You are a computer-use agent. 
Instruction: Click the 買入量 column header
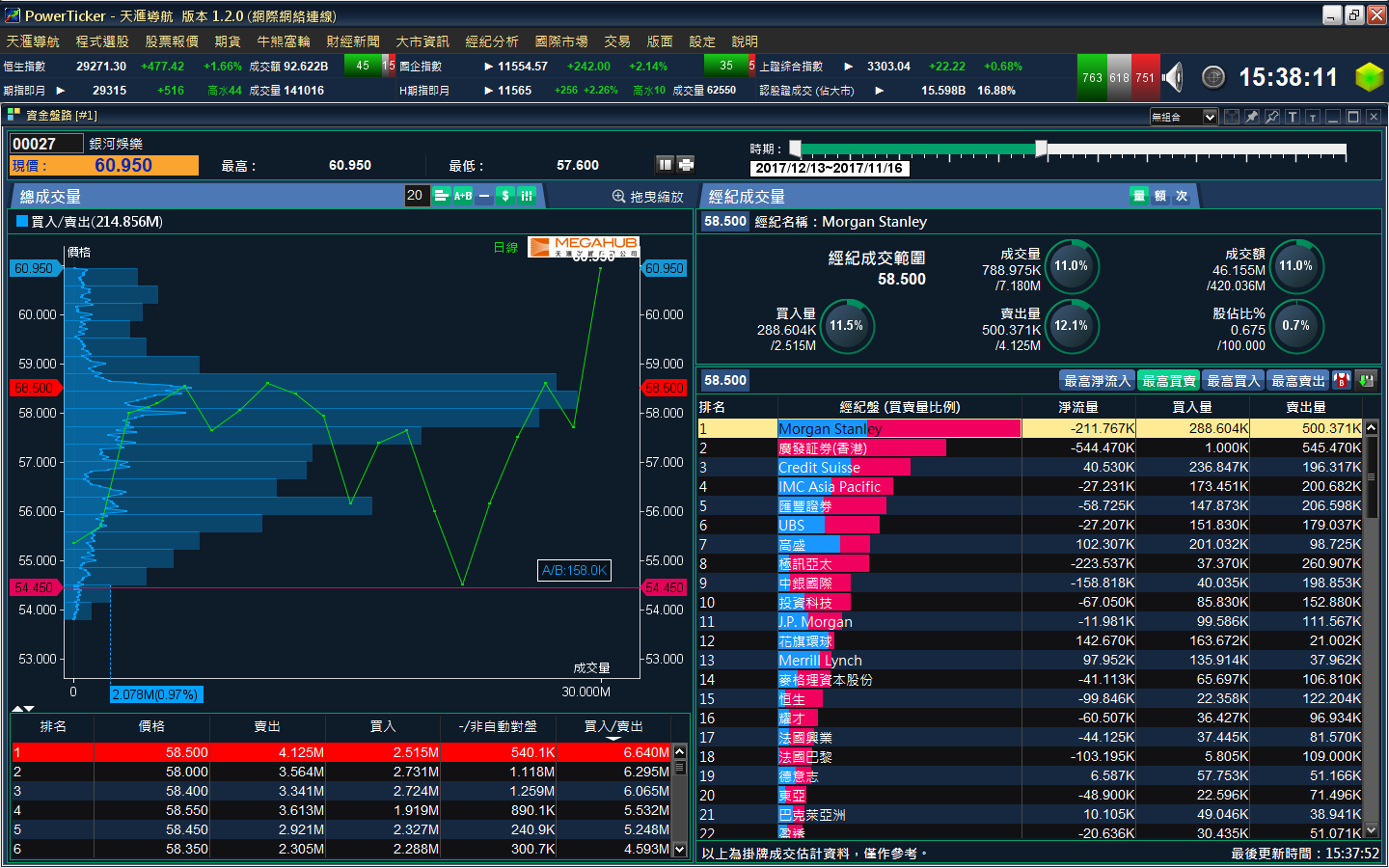coord(1192,407)
